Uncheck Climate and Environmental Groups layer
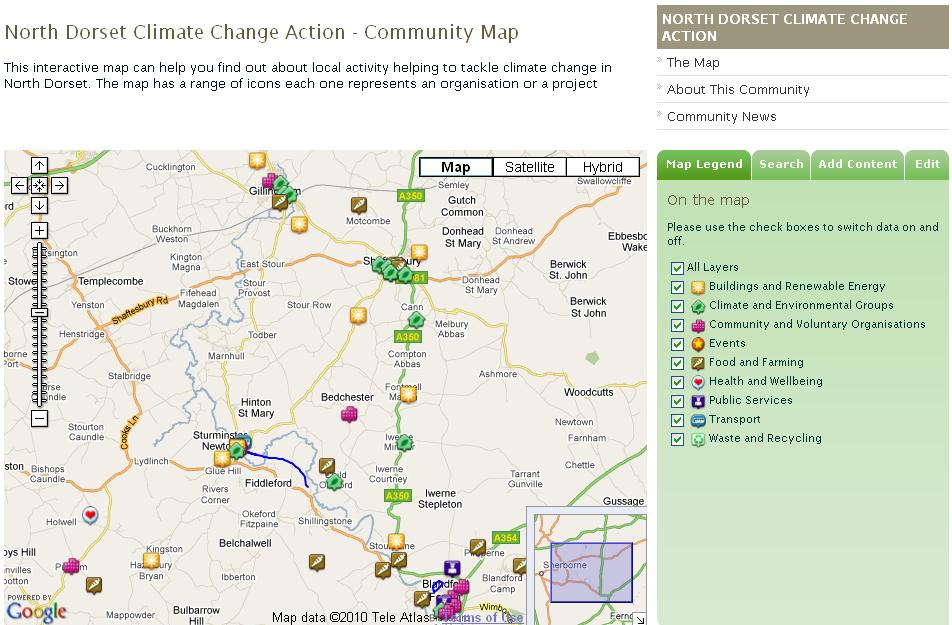The image size is (952, 625). point(678,306)
